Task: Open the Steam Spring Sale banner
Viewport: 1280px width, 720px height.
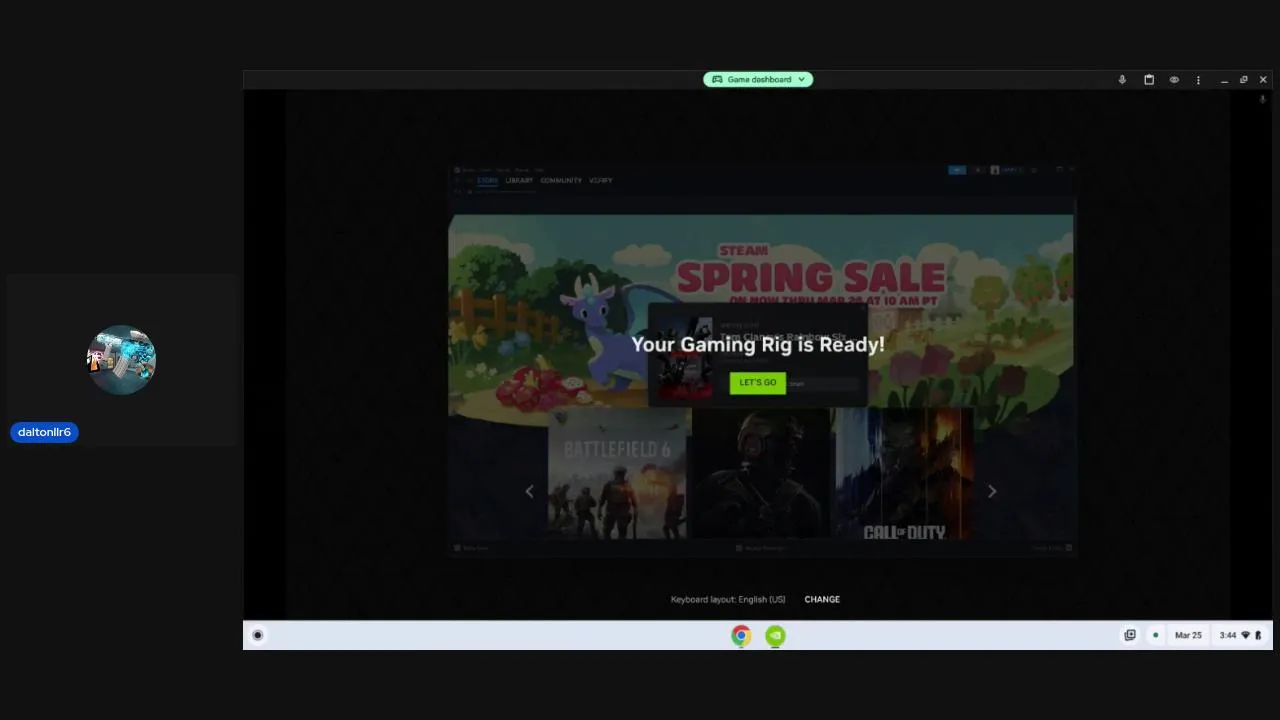Action: tap(761, 310)
